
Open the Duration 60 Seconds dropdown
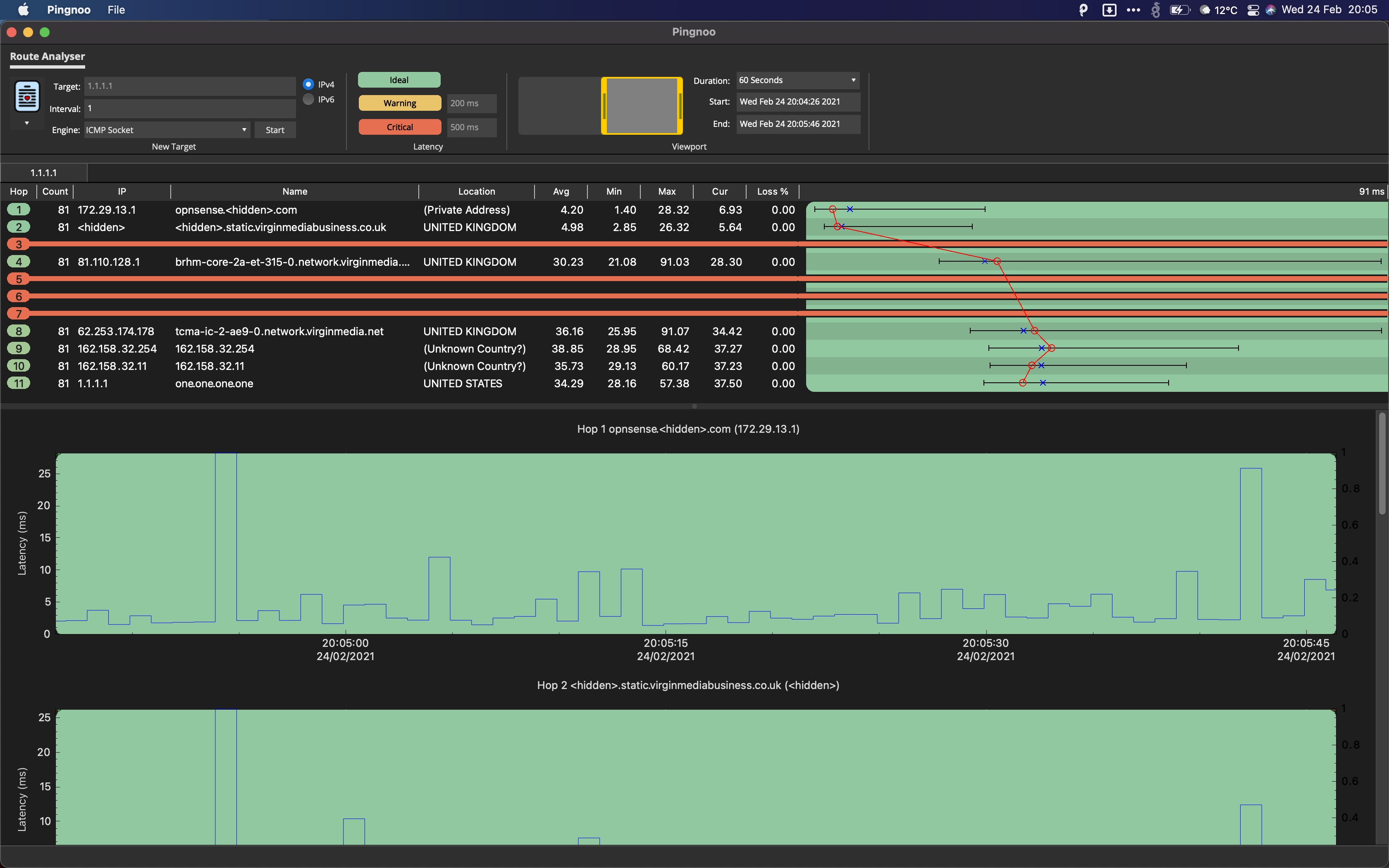click(x=797, y=80)
